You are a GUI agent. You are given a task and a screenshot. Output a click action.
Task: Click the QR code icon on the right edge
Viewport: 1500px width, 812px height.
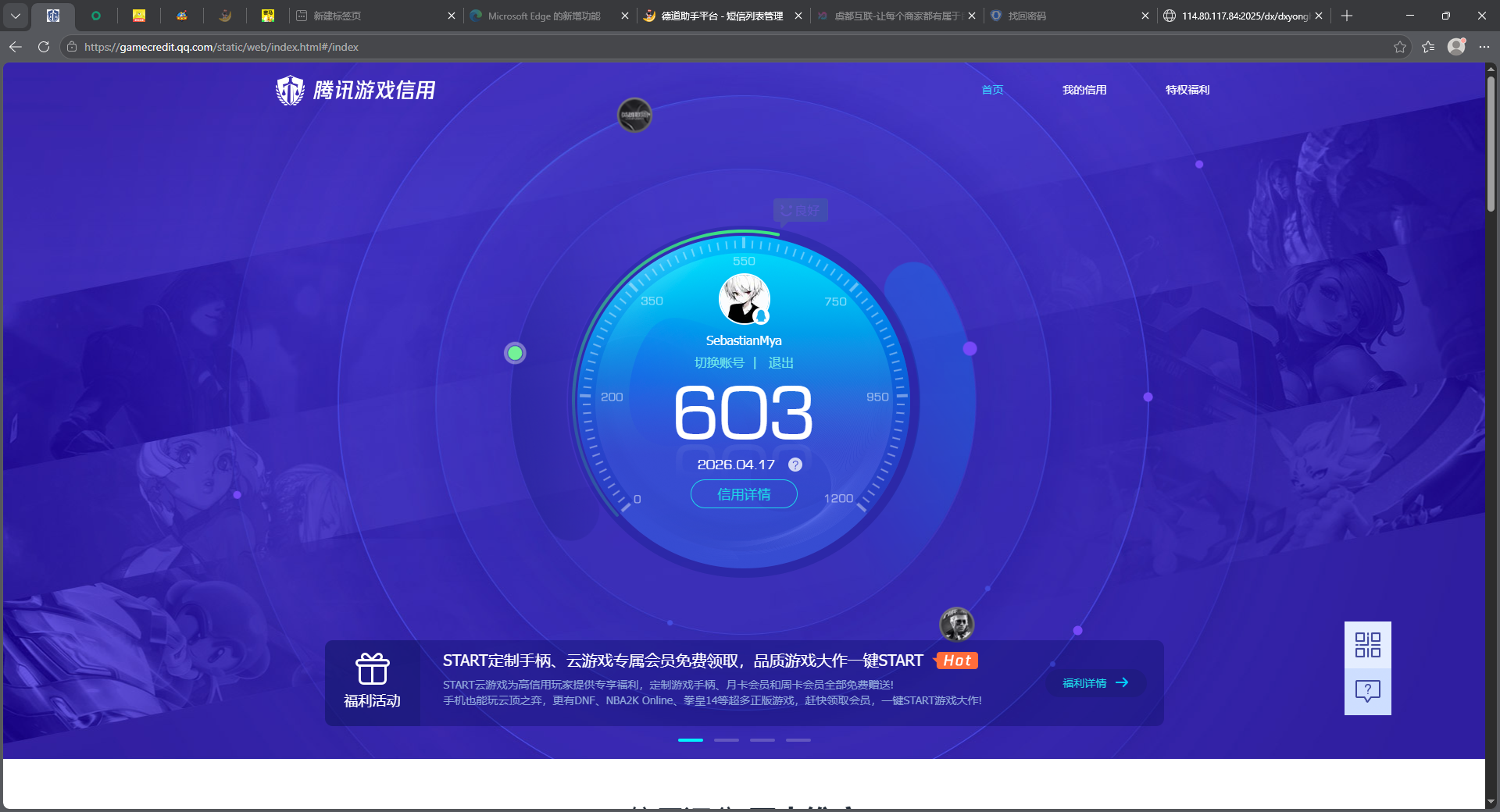coord(1367,645)
